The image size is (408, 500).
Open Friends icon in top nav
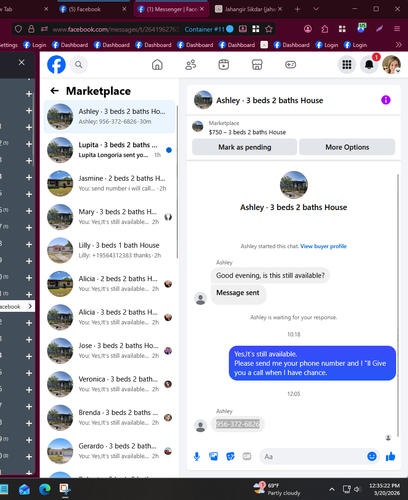[190, 64]
